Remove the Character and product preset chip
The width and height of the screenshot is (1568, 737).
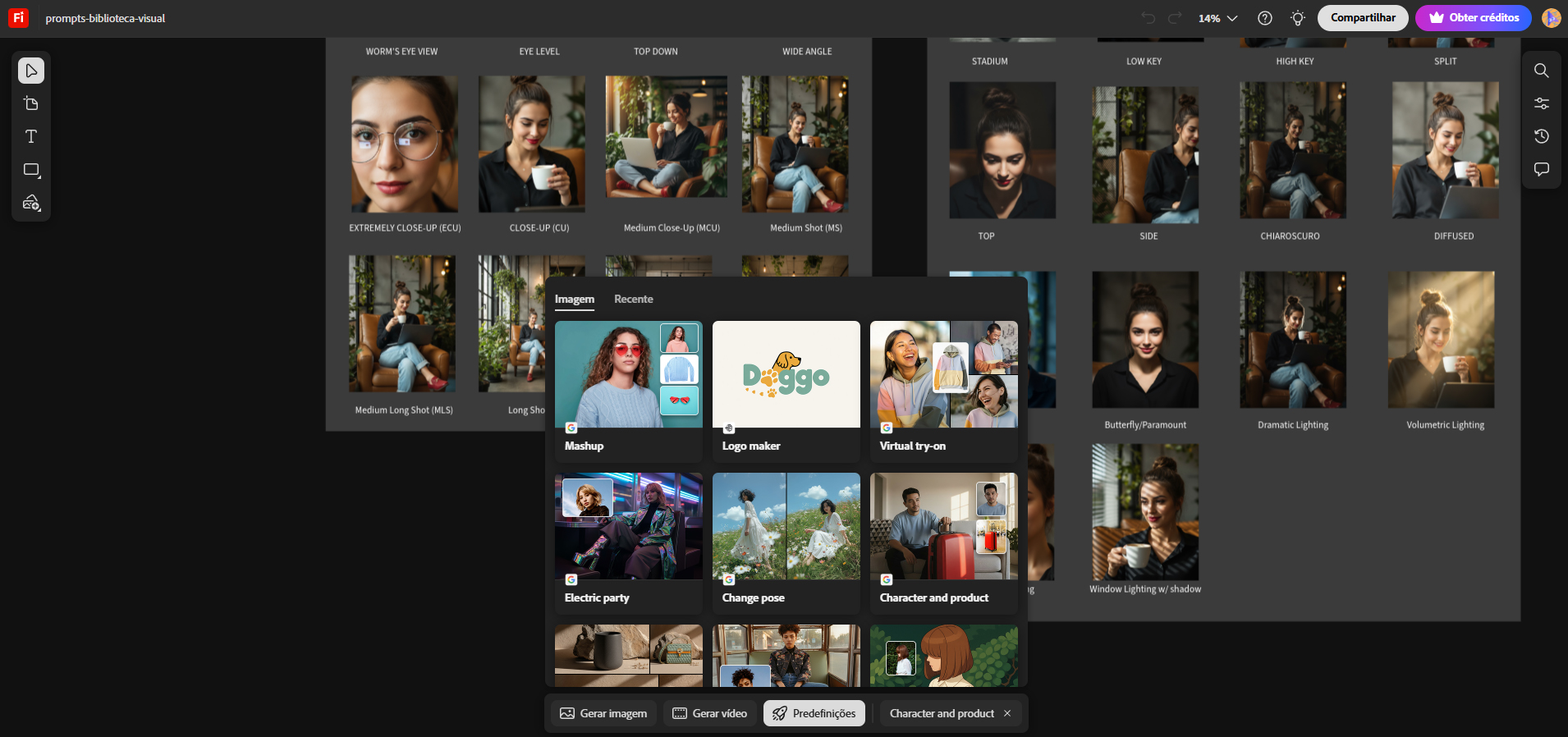[x=1007, y=713]
